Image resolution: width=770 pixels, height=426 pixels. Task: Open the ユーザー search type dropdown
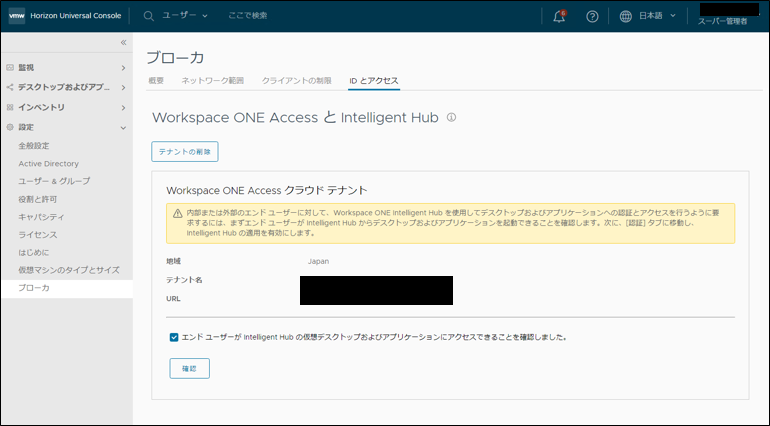click(x=185, y=16)
